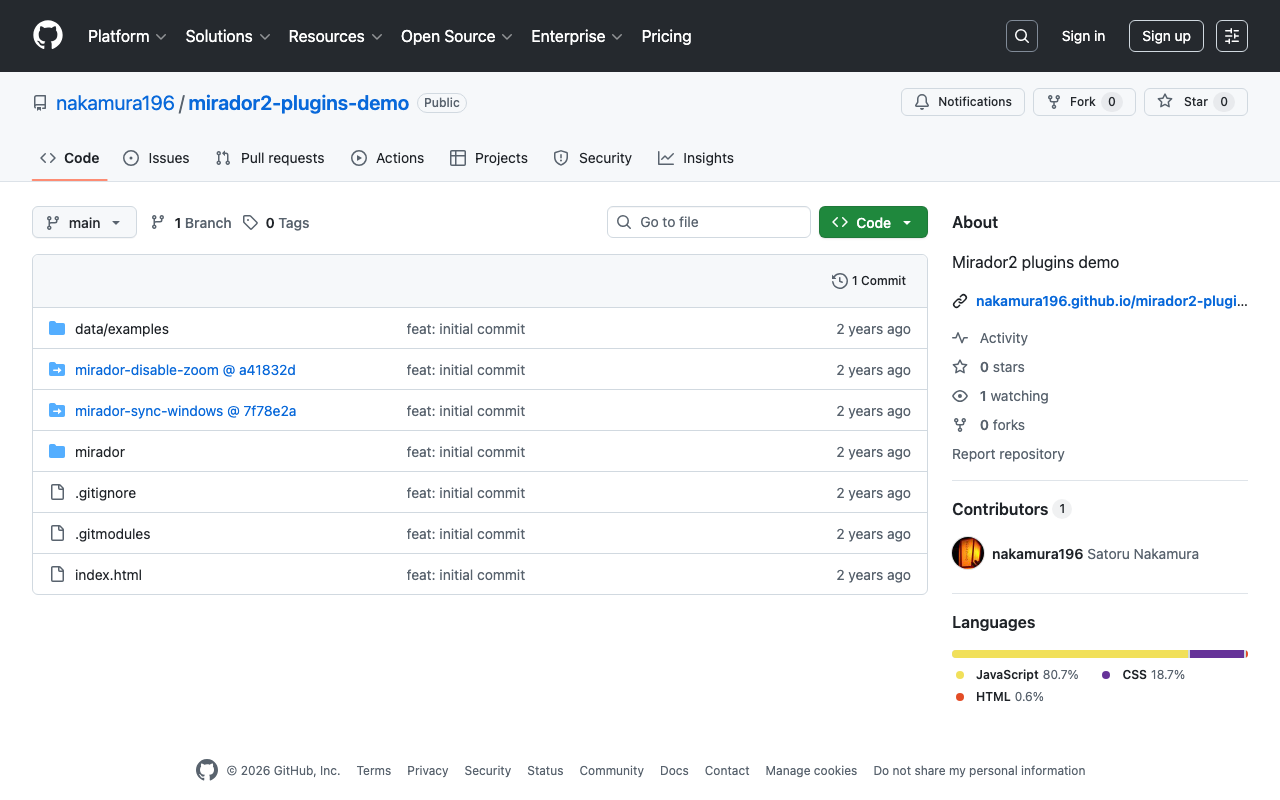Click the yellow JavaScript language bar segment
Image resolution: width=1280 pixels, height=800 pixels.
coord(1070,654)
